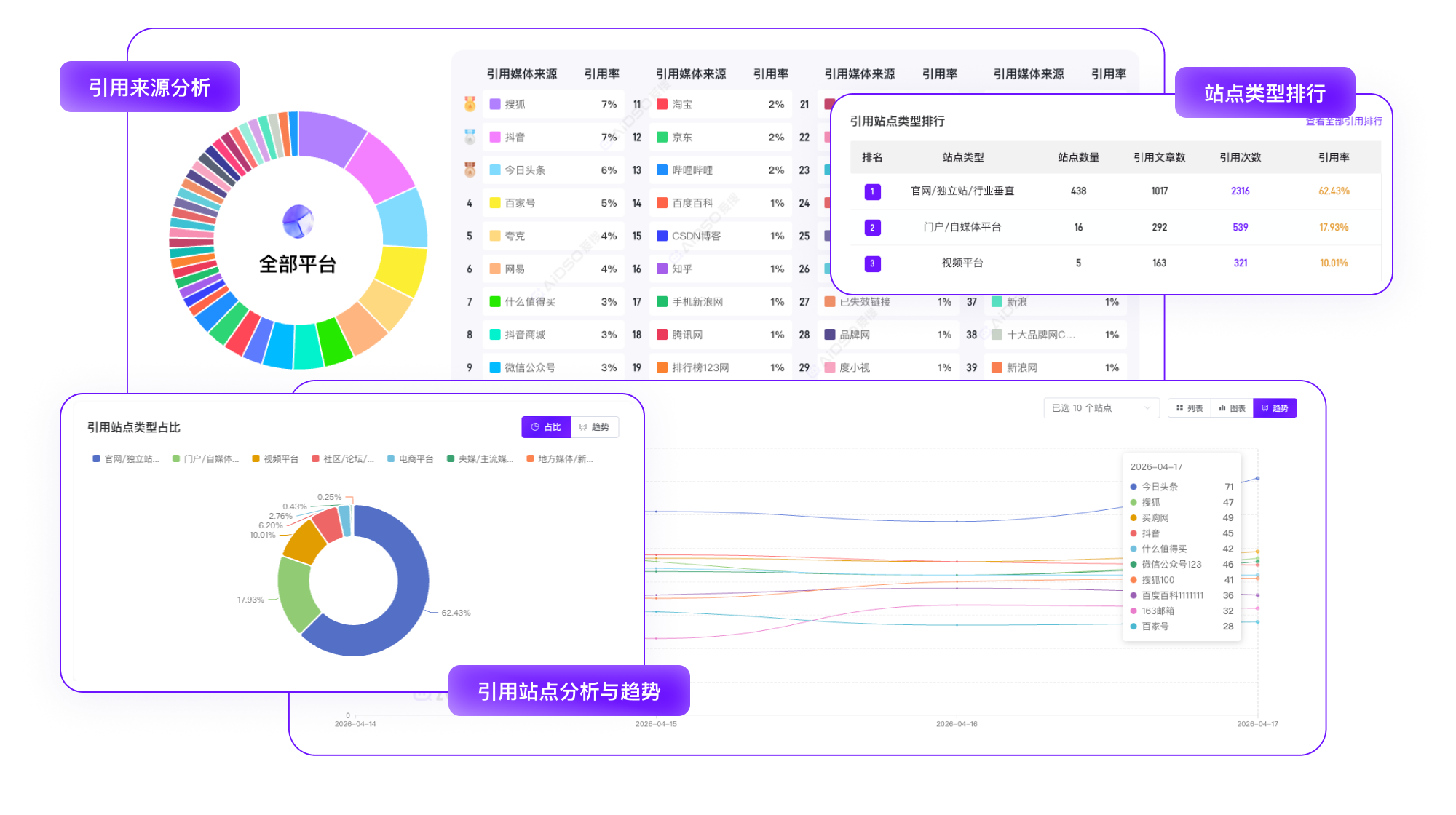Viewport: 1456px width, 815px height.
Task: Click the gold medal icon beside 搜狐
Action: [469, 104]
